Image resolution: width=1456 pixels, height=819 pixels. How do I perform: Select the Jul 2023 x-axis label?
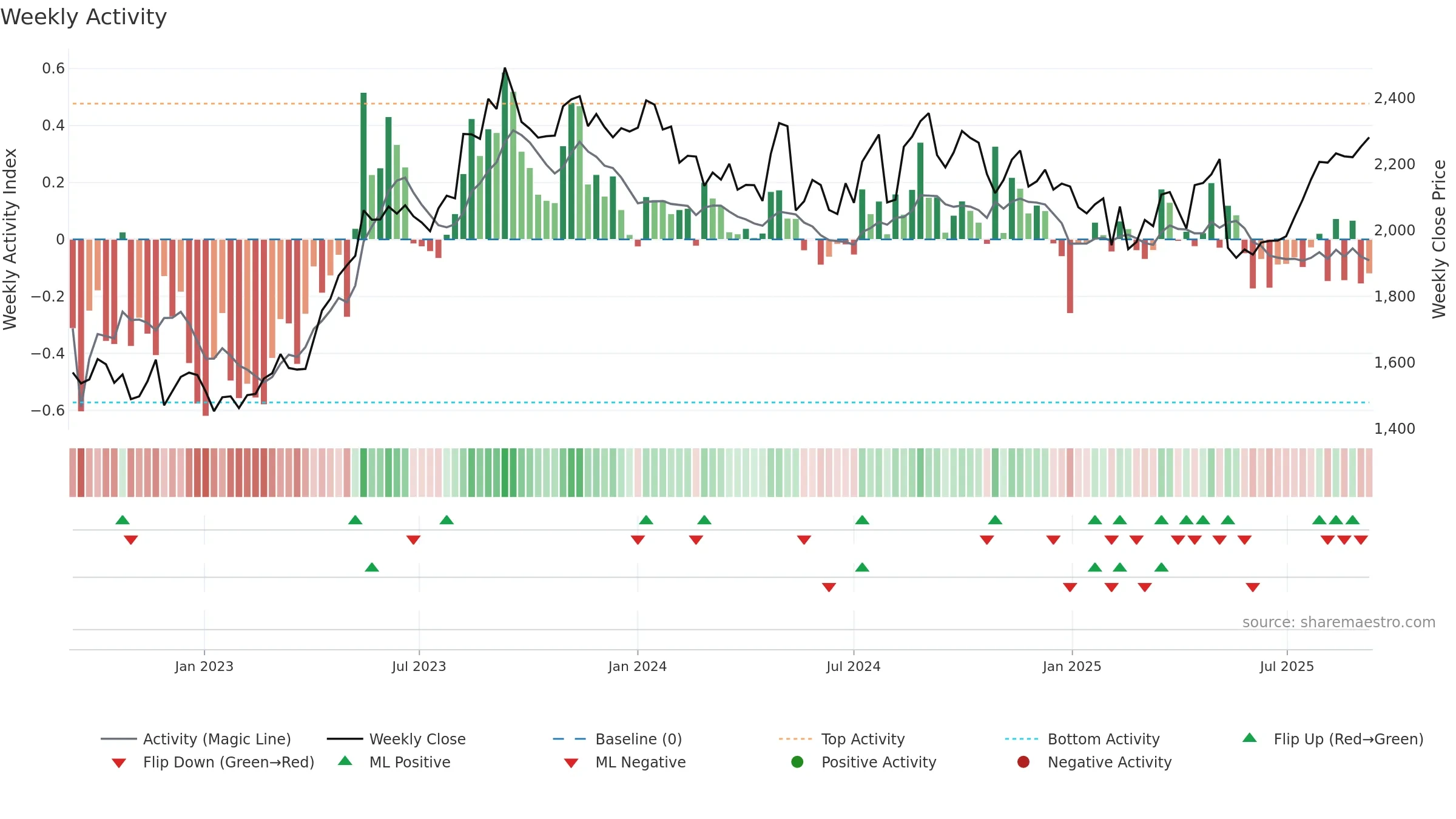coord(419,666)
